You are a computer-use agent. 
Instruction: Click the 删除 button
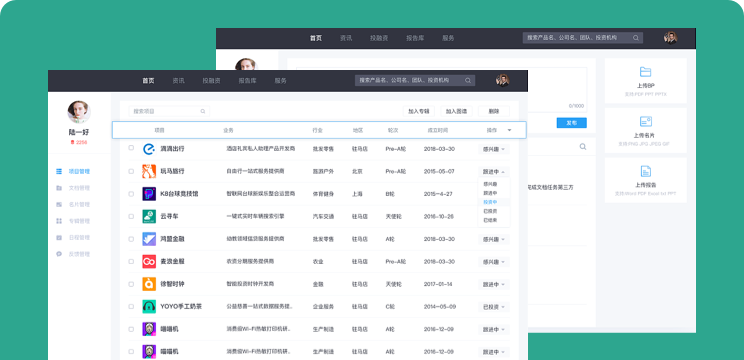(x=494, y=111)
